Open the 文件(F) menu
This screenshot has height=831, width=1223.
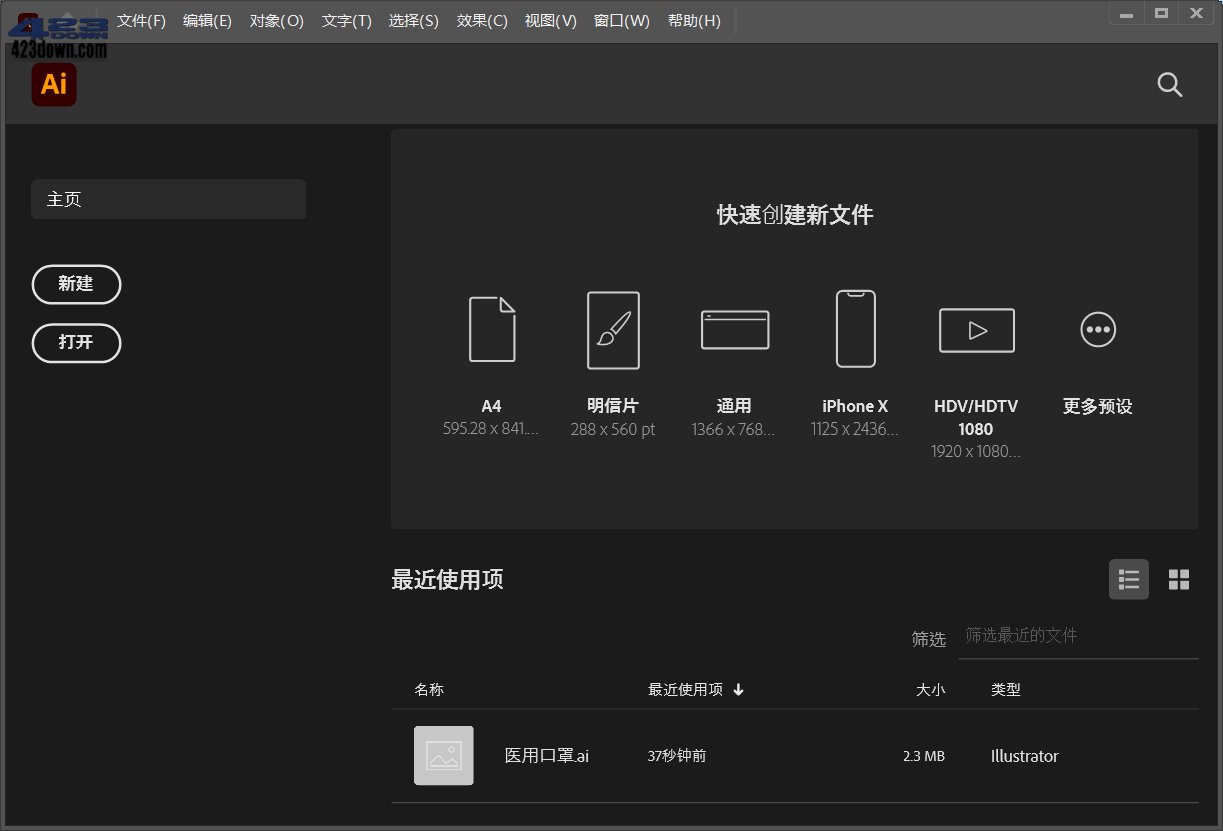tap(140, 20)
